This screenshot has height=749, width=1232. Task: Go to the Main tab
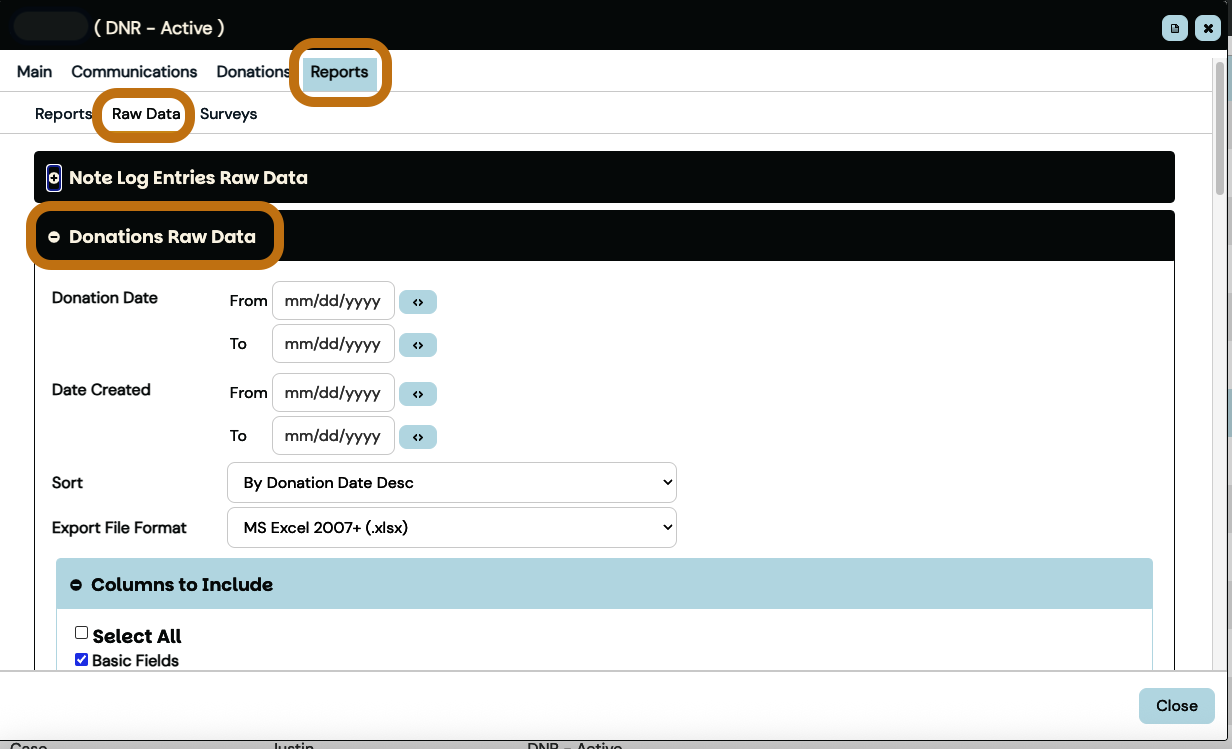click(35, 72)
